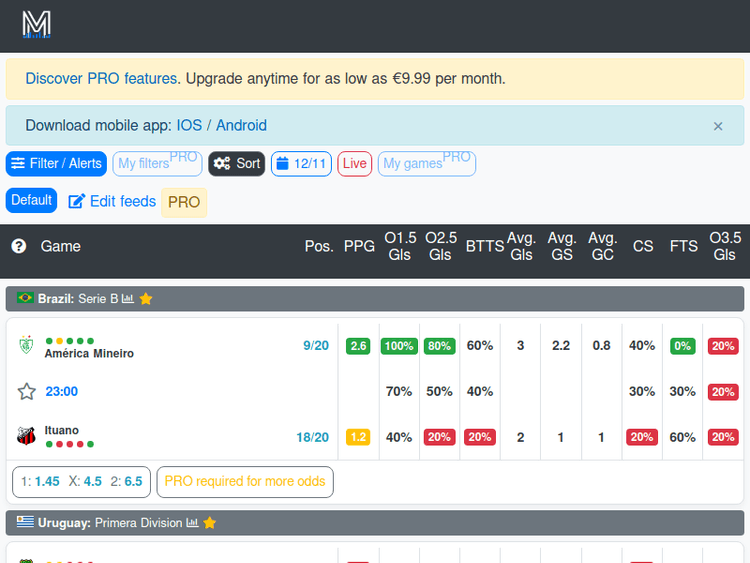This screenshot has height=563, width=750.
Task: Click the M site logo
Action: coord(36,24)
